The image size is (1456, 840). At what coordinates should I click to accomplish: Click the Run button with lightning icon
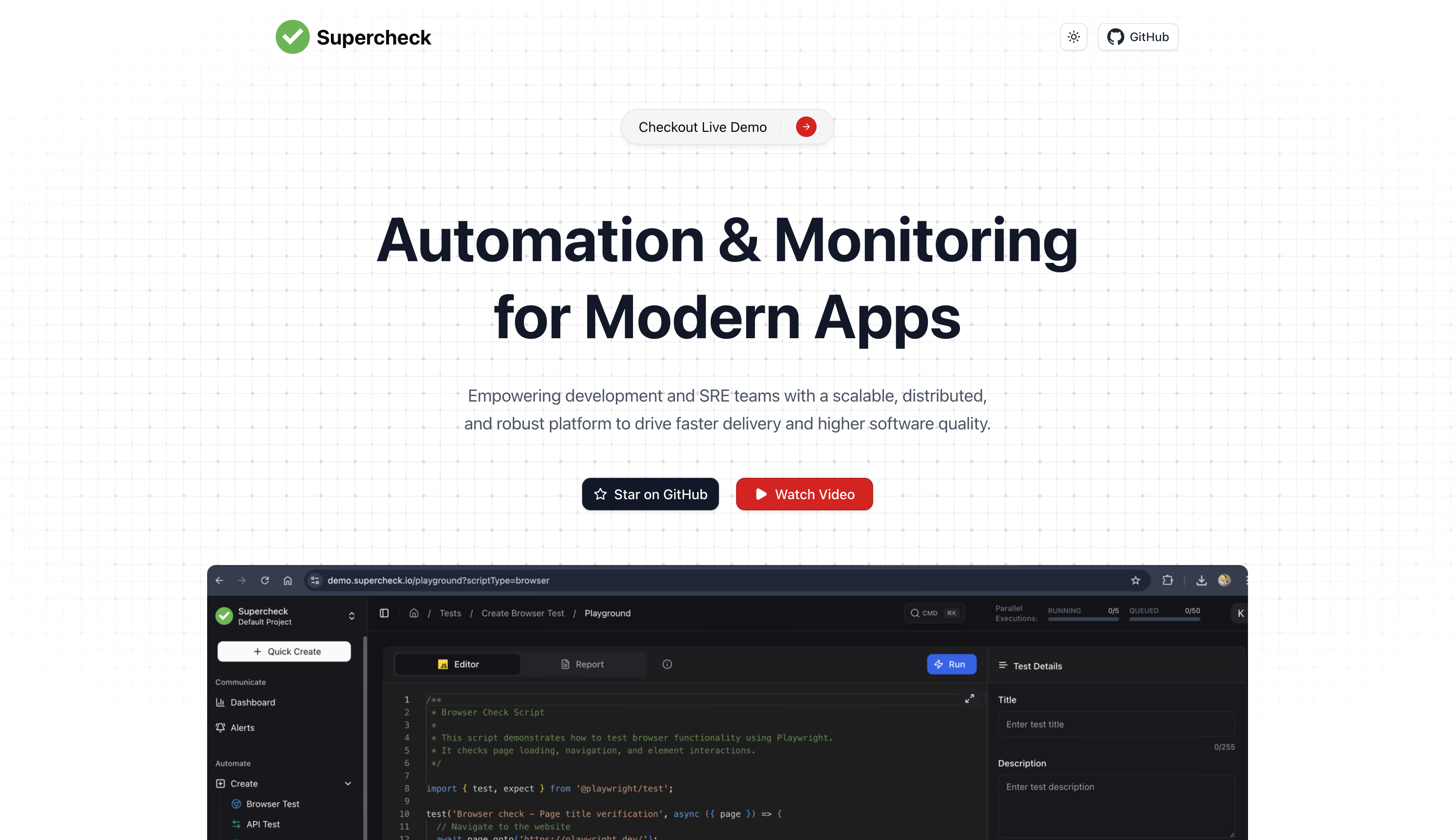click(951, 664)
